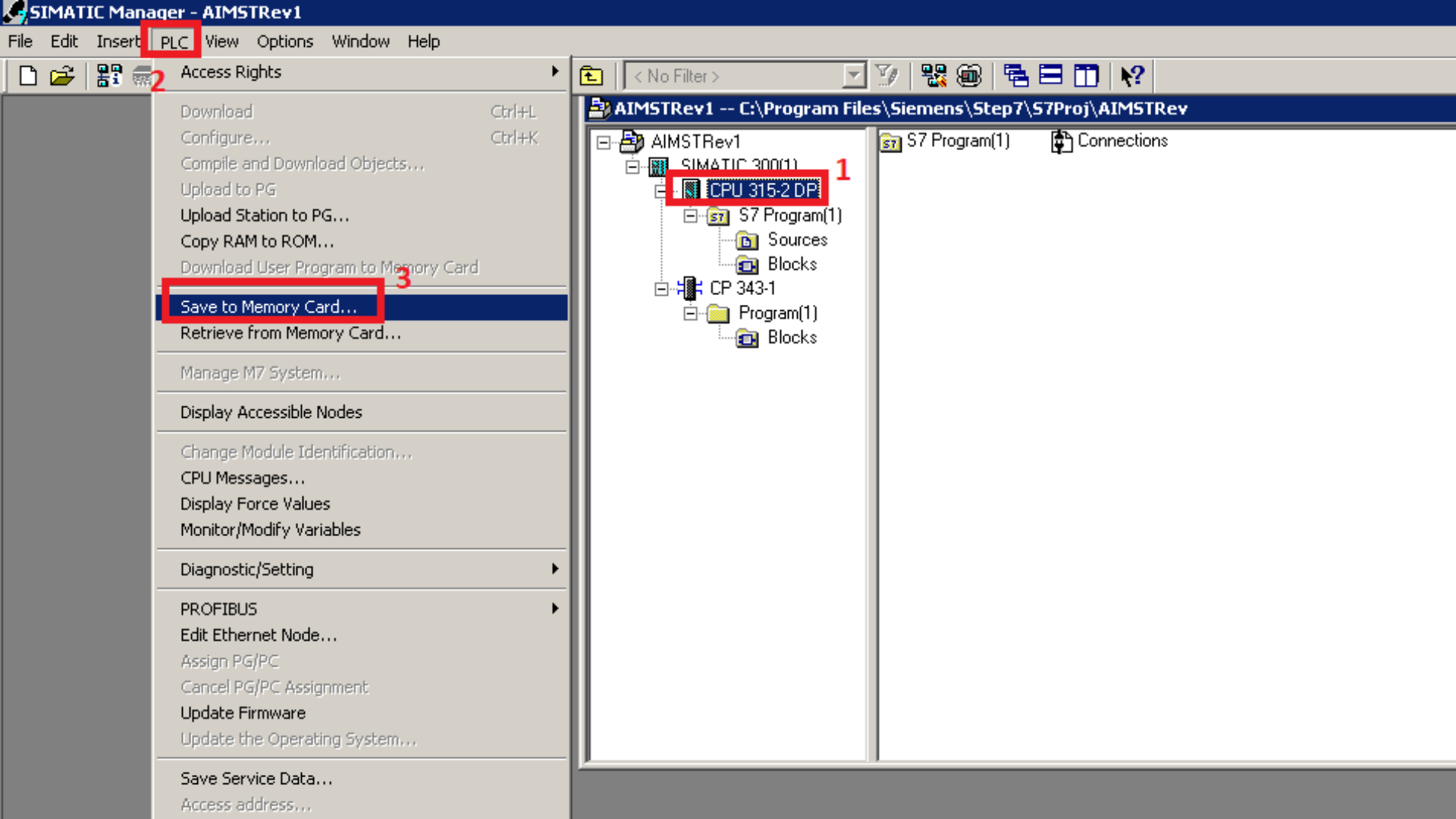Click the Accessible Nodes toolbar icon

click(x=109, y=76)
